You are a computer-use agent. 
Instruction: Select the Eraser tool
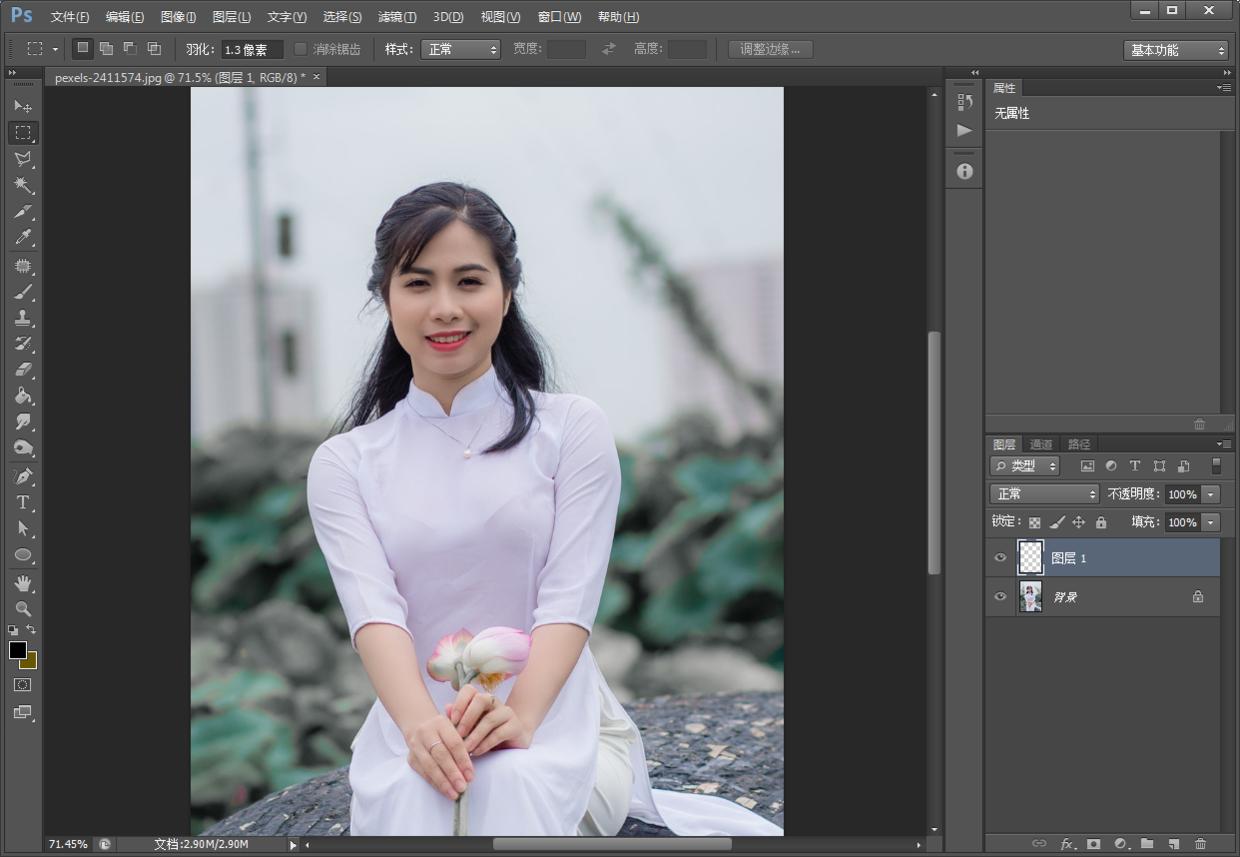point(23,369)
